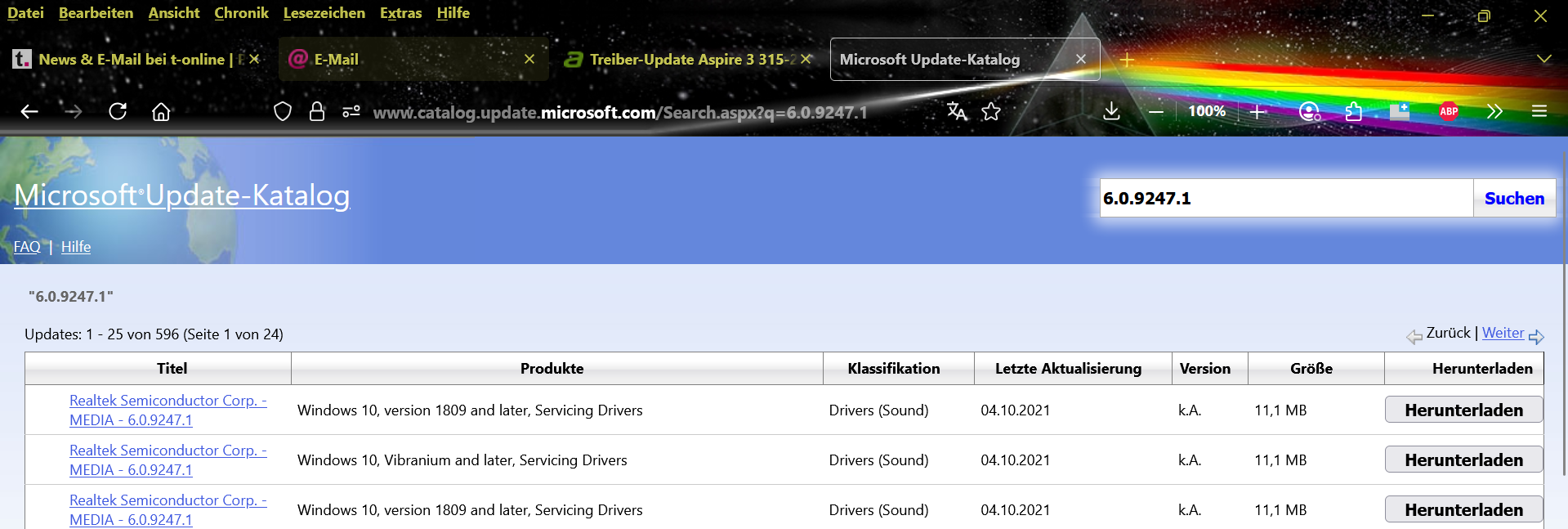This screenshot has width=1568, height=529.
Task: Open a new tab with plus
Action: [1127, 60]
